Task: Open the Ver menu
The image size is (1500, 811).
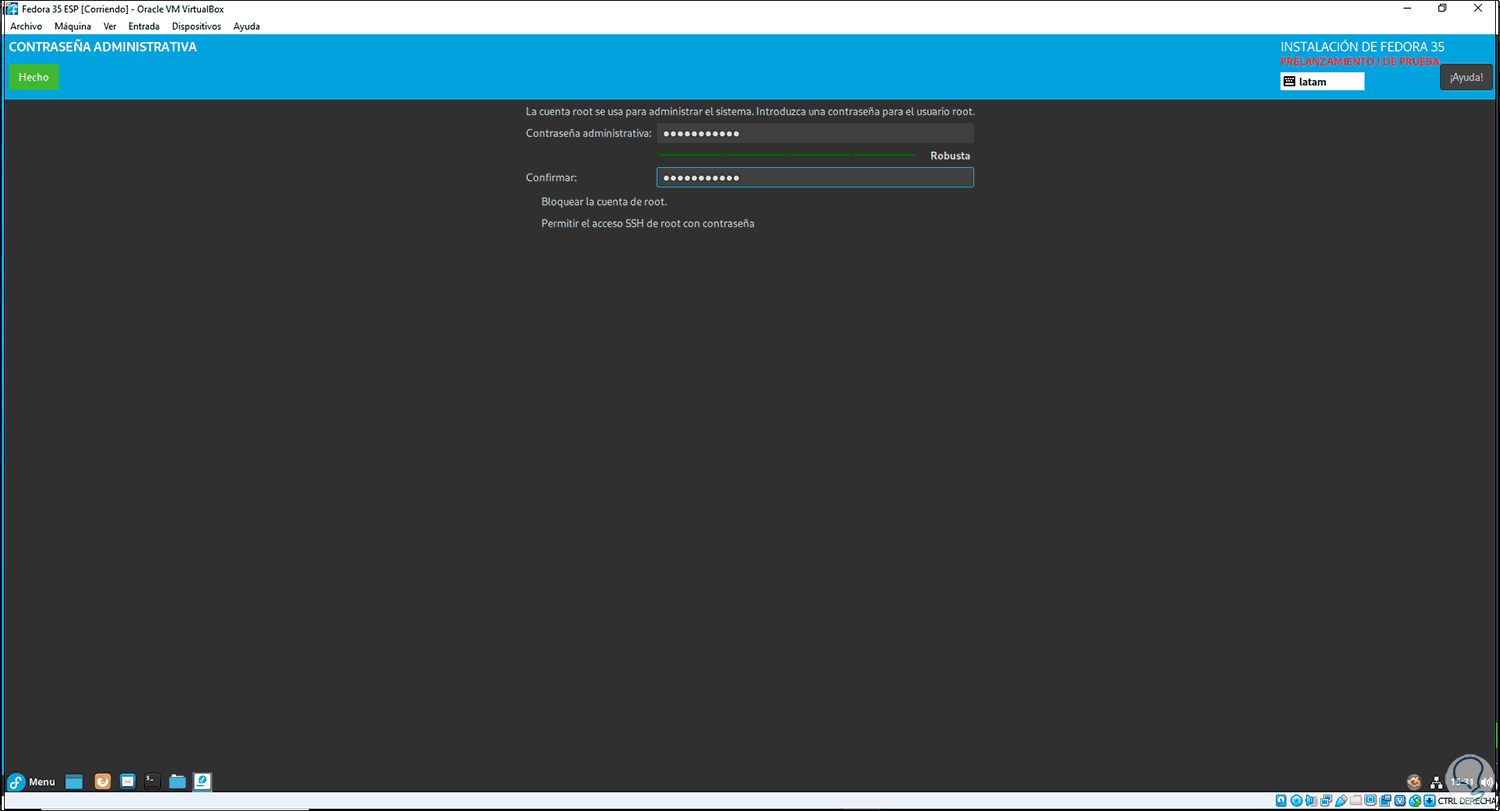Action: pos(110,26)
